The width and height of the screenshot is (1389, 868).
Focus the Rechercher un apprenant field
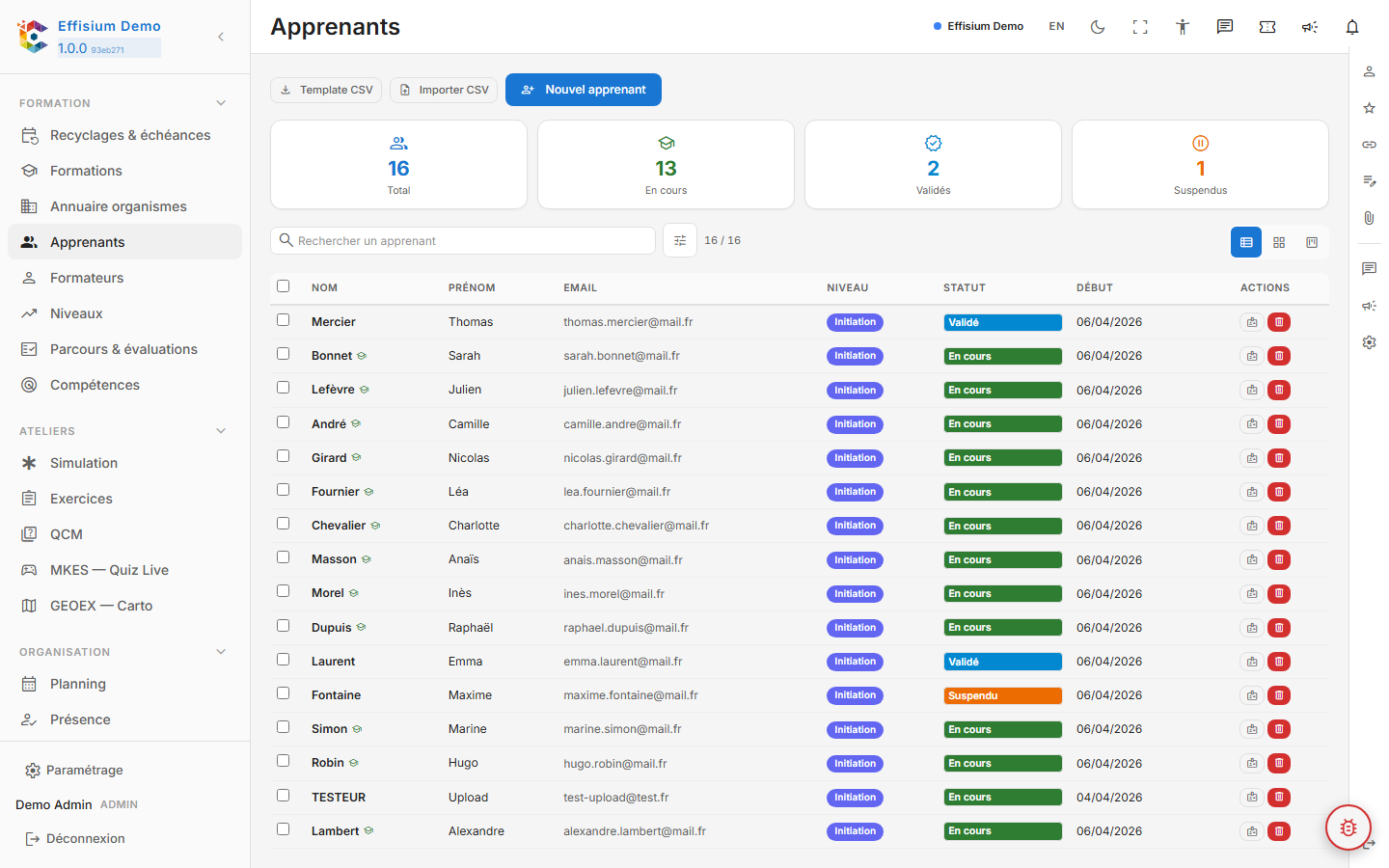pos(463,241)
